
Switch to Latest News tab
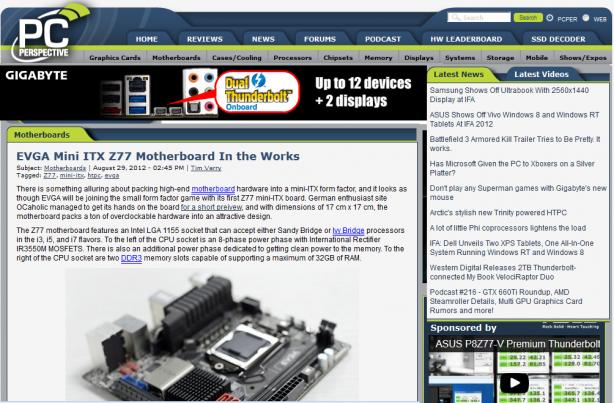(x=458, y=74)
